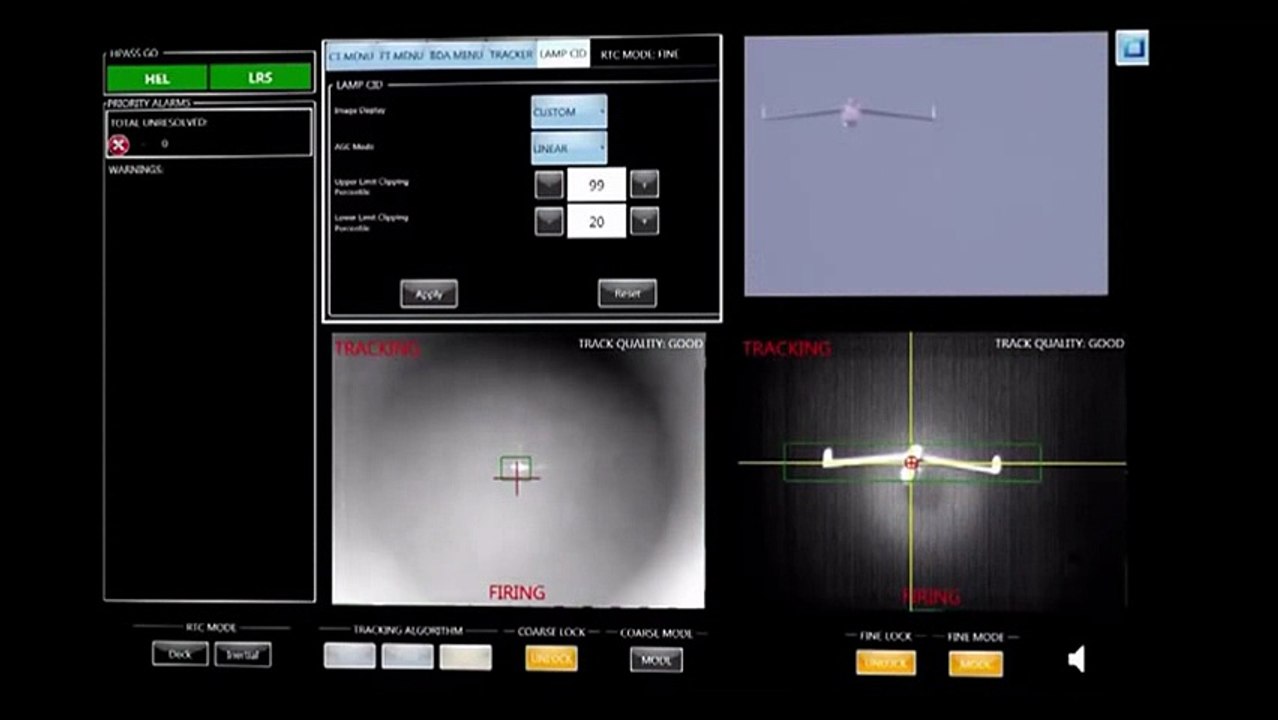Click the Apply button

pyautogui.click(x=429, y=294)
